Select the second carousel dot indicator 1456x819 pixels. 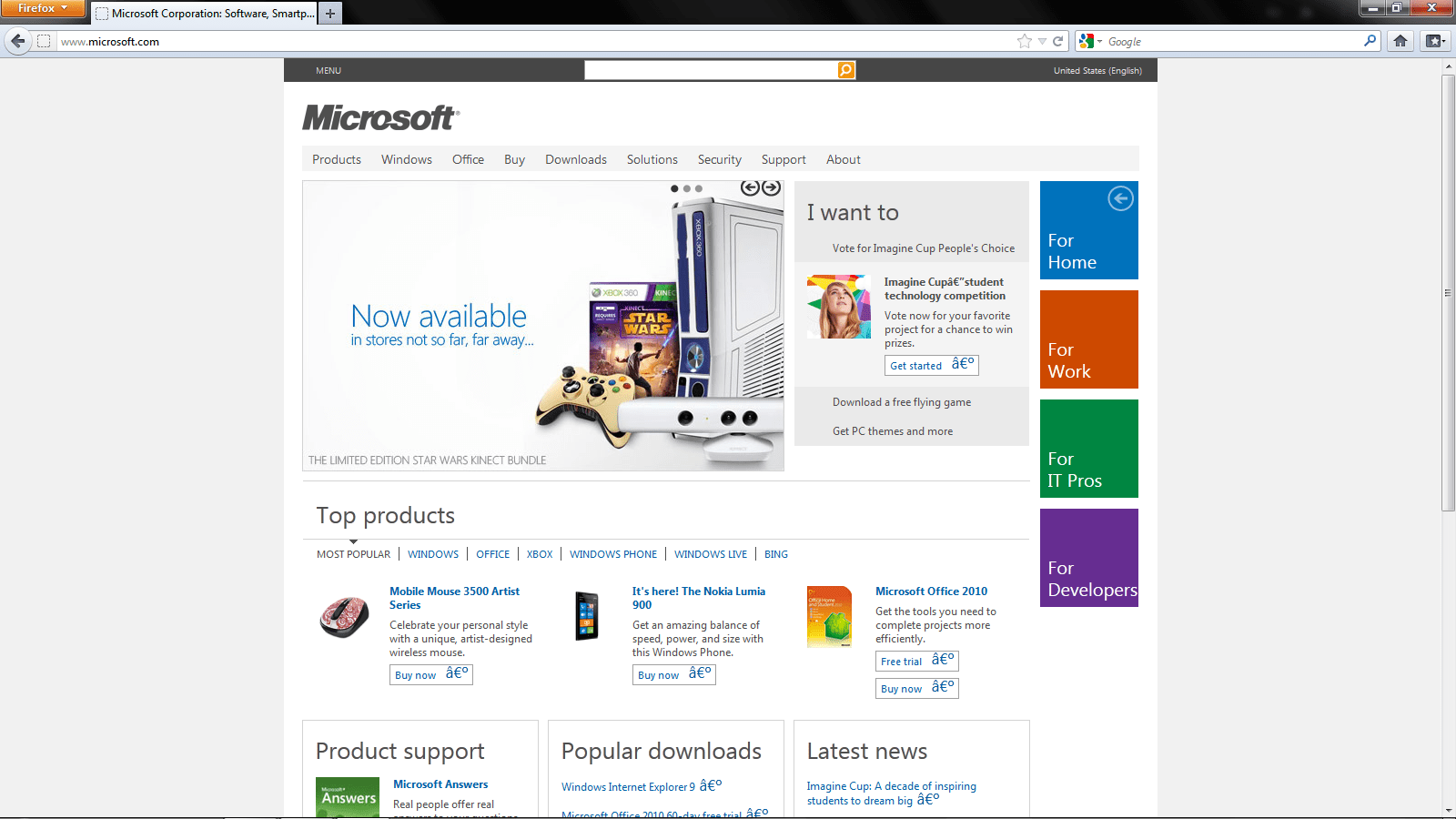(x=686, y=189)
